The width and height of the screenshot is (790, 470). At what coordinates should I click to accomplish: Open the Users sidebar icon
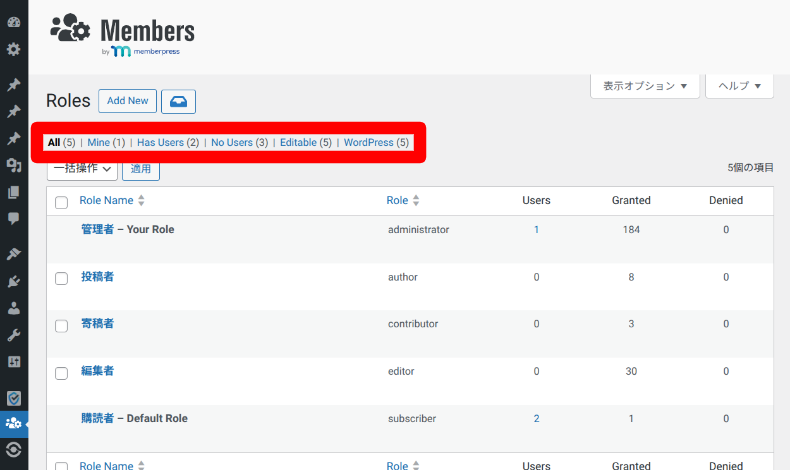click(x=14, y=308)
